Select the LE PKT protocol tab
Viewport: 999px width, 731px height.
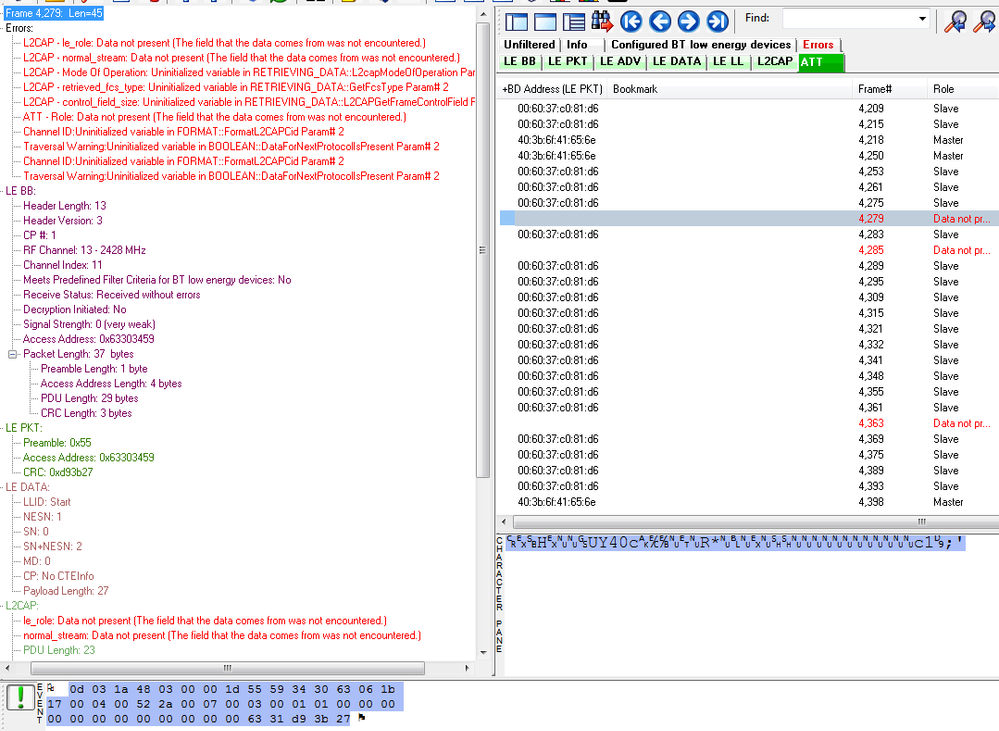pyautogui.click(x=568, y=61)
